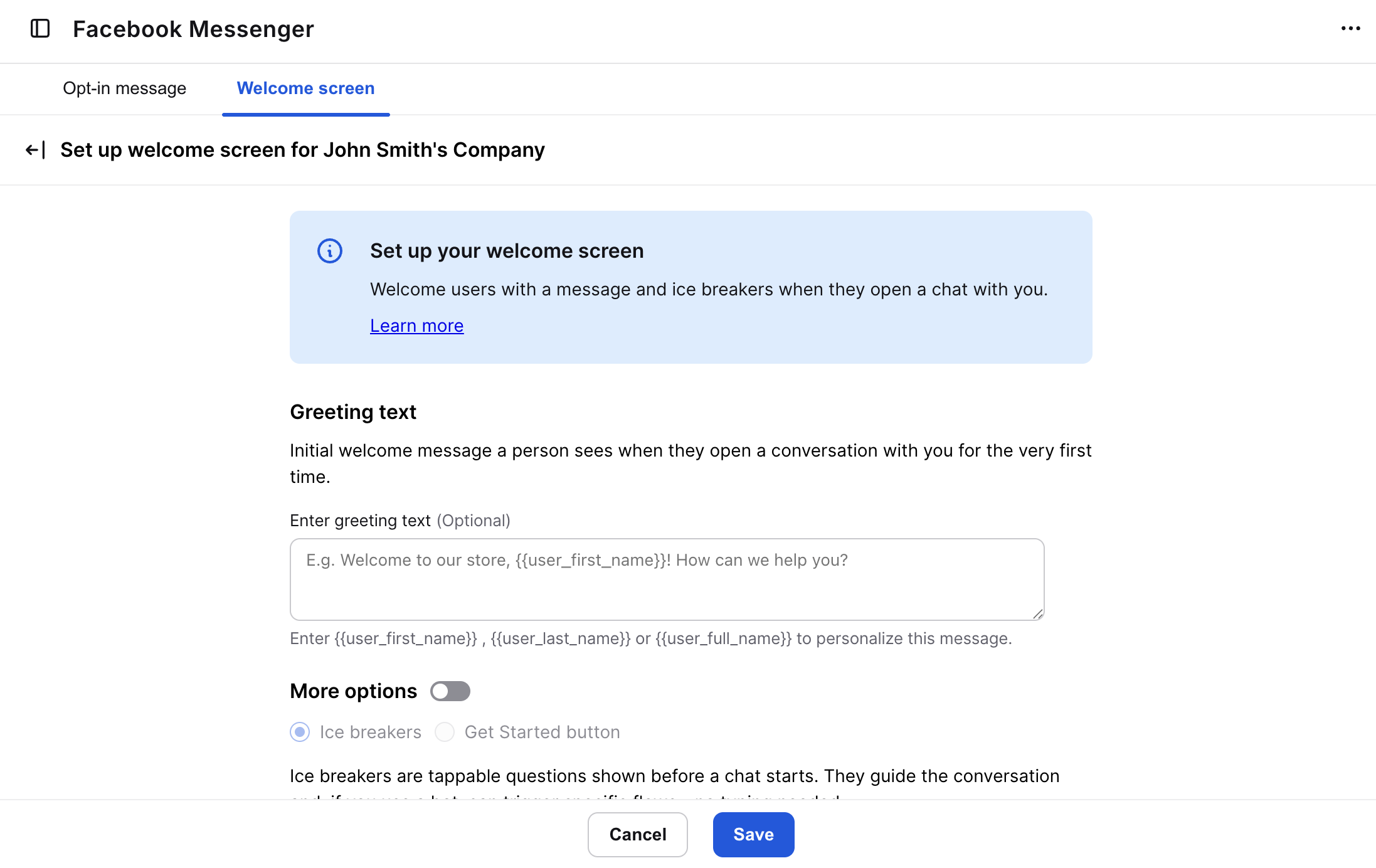Save the welcome screen settings

point(753,834)
